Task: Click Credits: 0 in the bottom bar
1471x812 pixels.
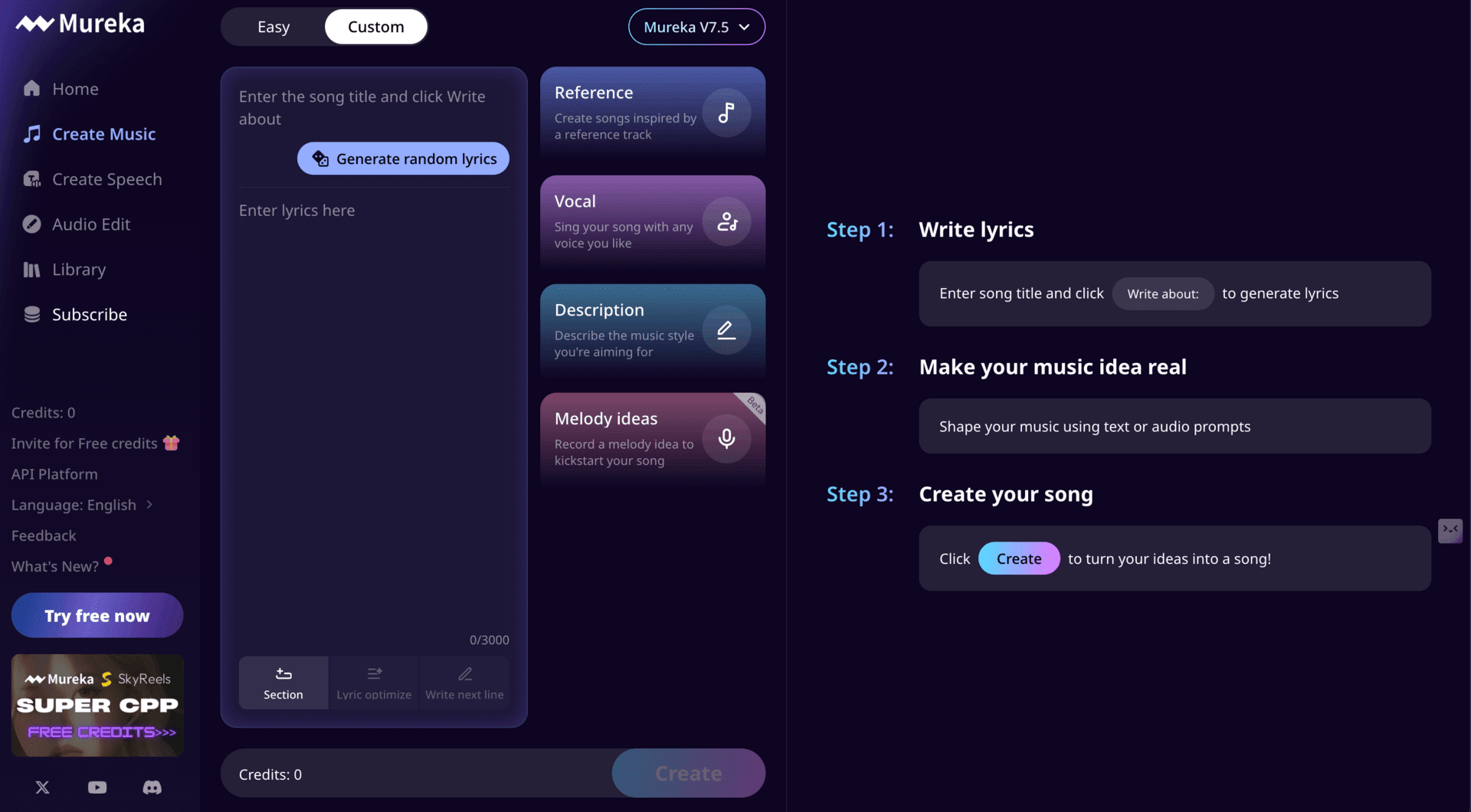Action: [270, 774]
